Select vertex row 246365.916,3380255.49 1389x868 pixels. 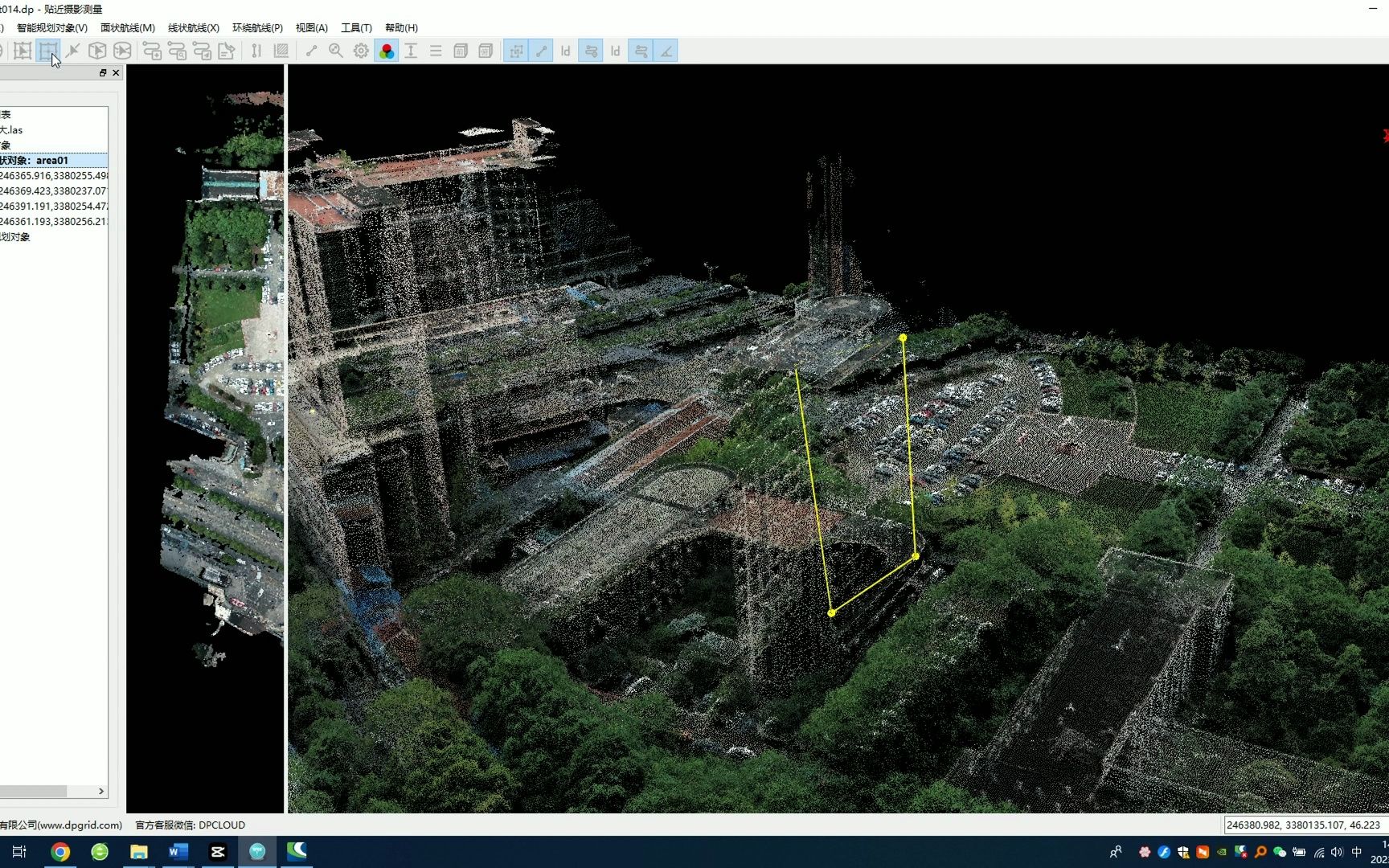pyautogui.click(x=54, y=175)
